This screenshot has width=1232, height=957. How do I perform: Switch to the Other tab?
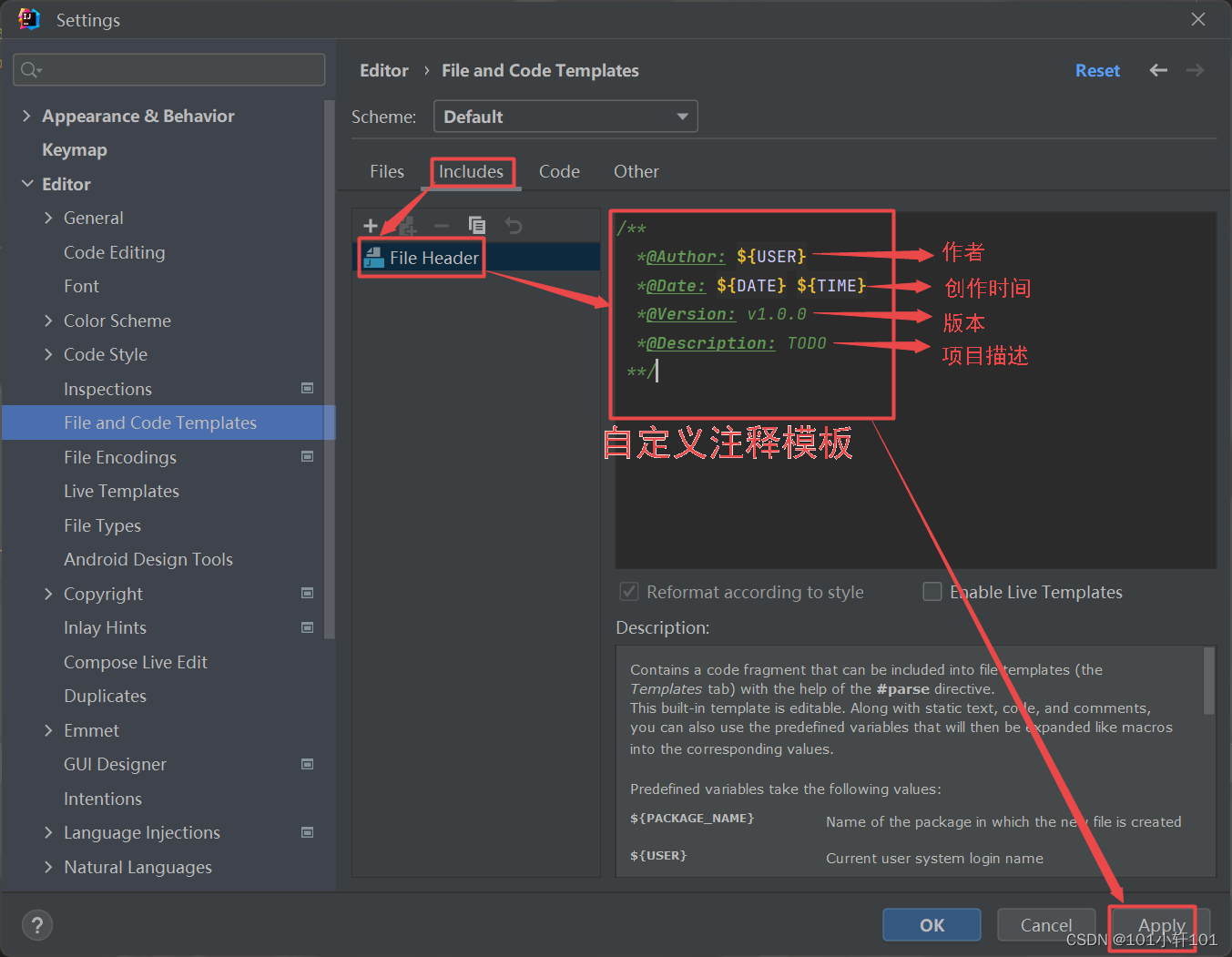[636, 171]
